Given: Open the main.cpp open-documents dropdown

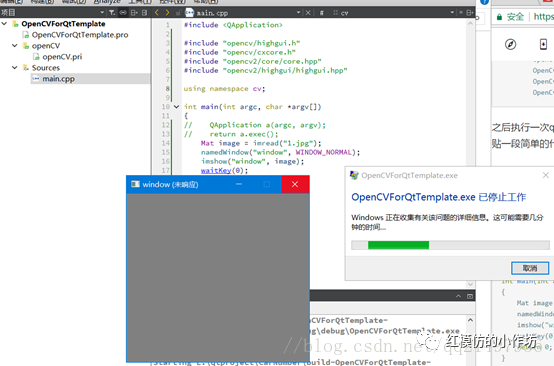Looking at the screenshot, I should (299, 12).
